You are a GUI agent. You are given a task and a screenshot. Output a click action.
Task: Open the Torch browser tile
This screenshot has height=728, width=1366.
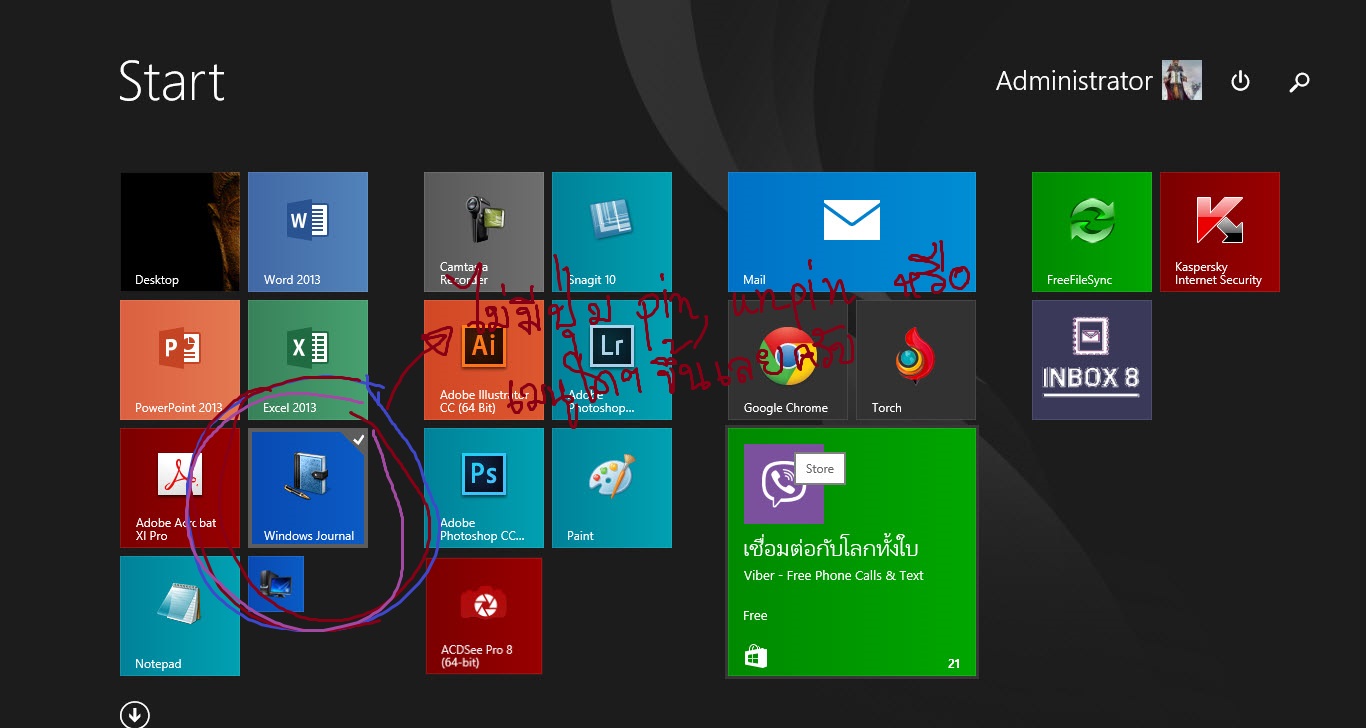click(916, 360)
